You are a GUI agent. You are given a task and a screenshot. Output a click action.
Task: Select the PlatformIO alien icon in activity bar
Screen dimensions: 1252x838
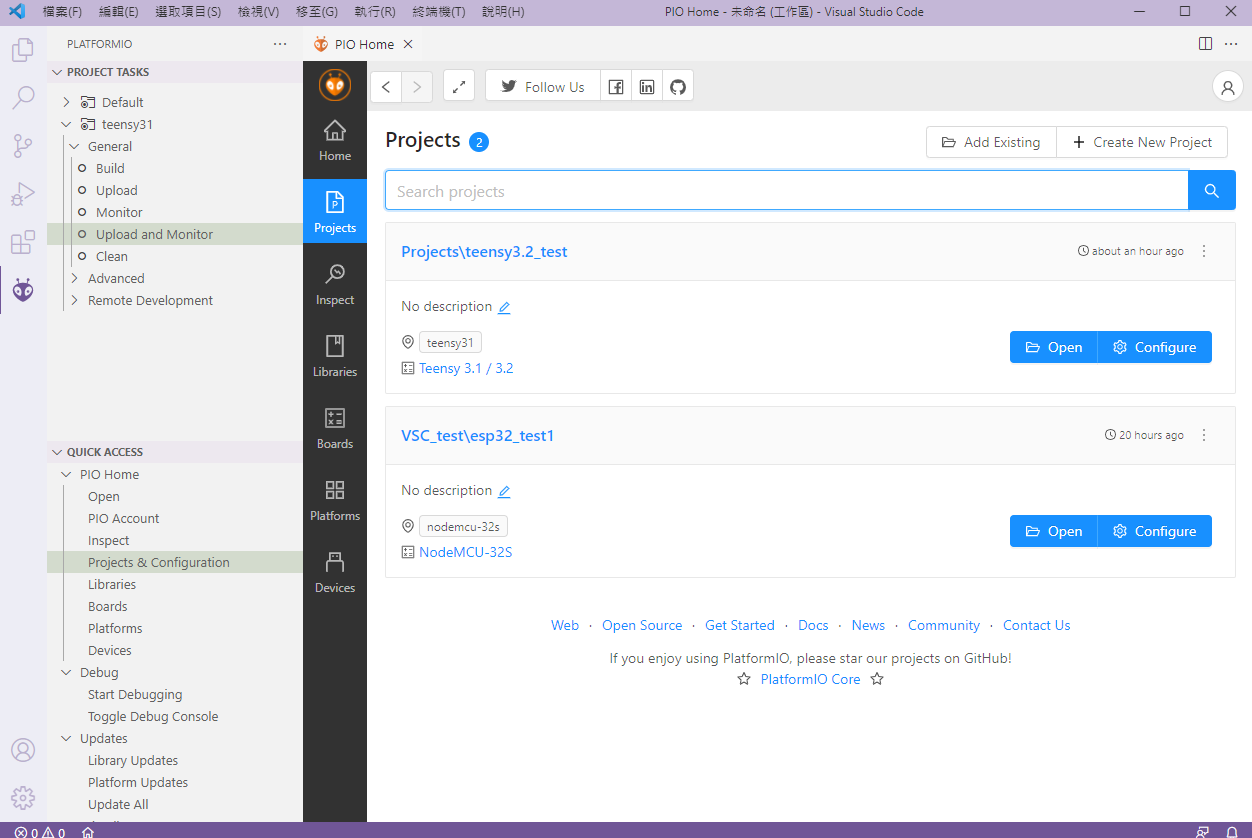[23, 290]
